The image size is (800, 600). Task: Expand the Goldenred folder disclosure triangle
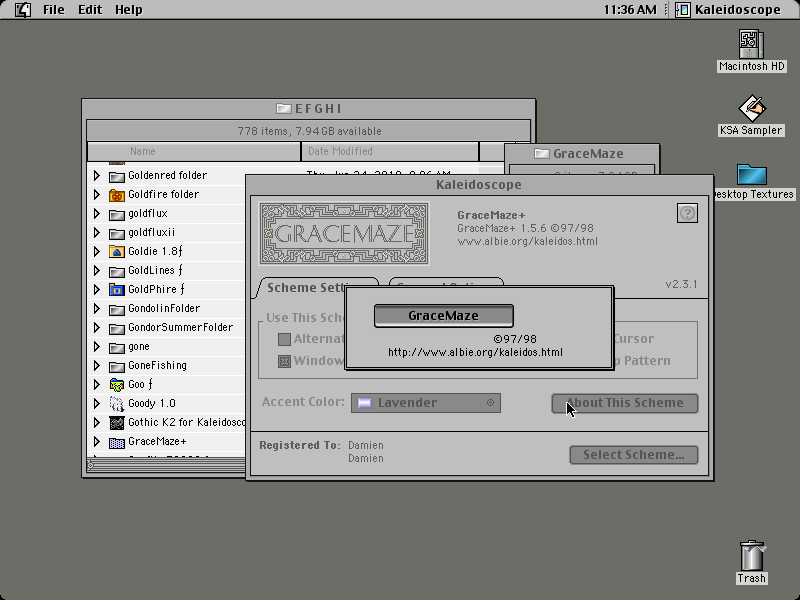[96, 176]
